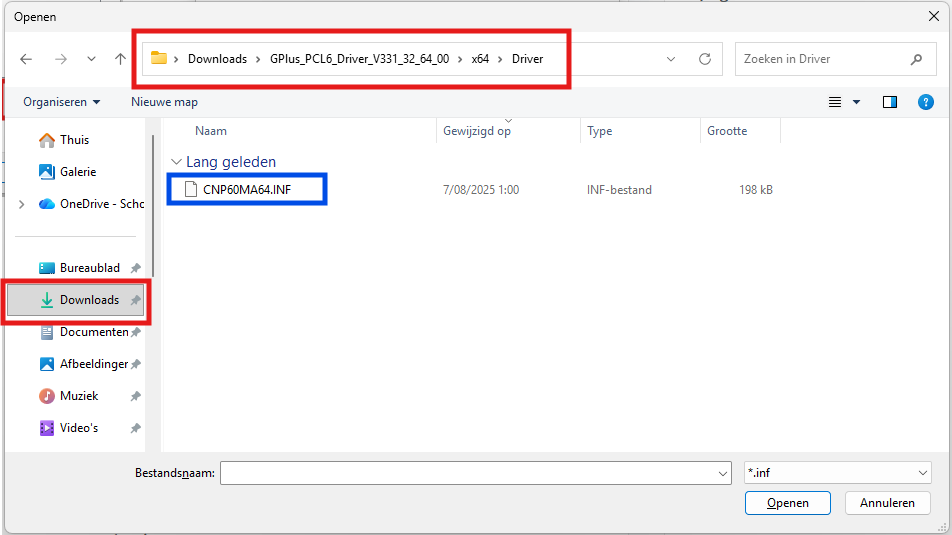Open the Help question mark icon
Screen dimensions: 952x535
[x=926, y=102]
